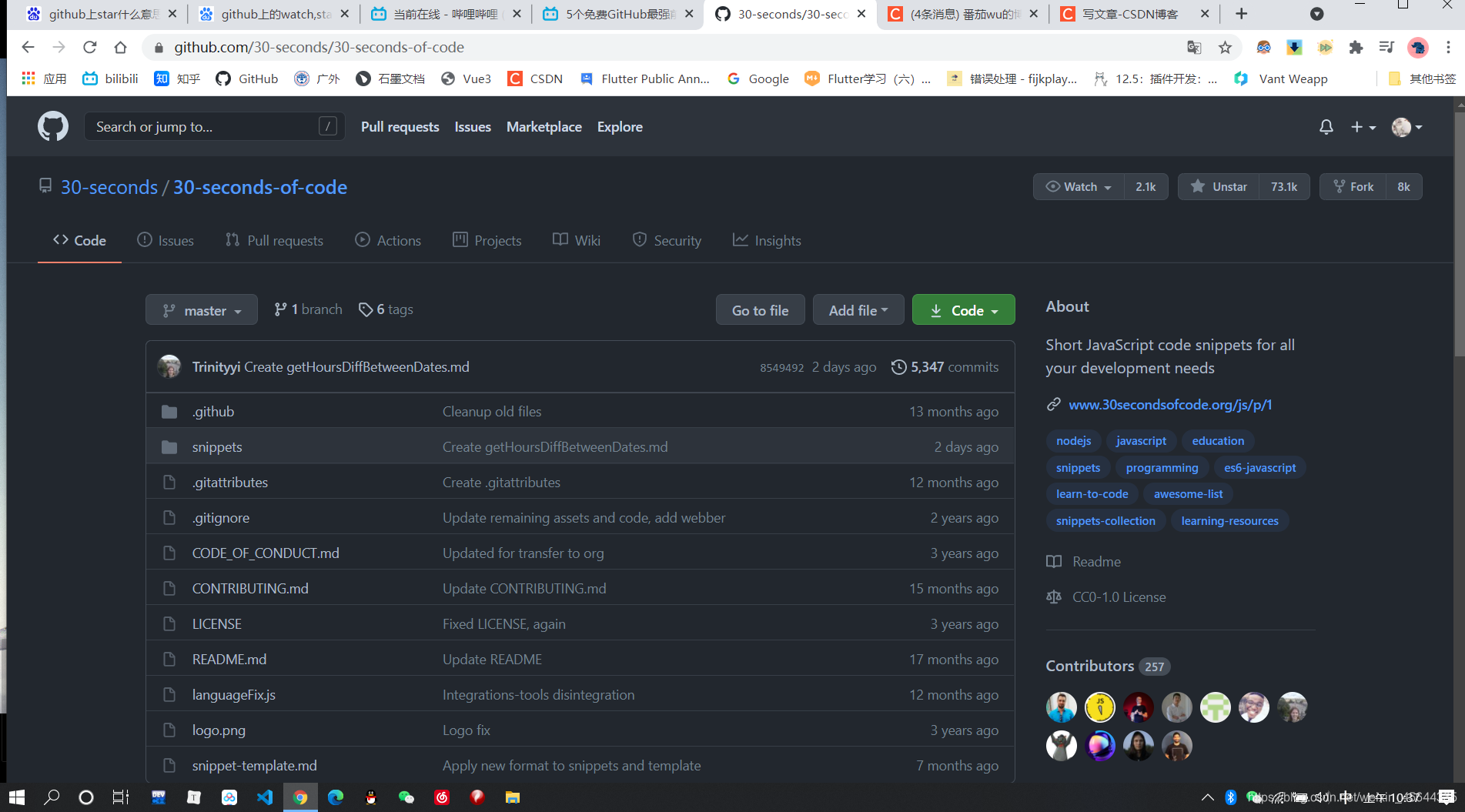Open the Vue3 bookmark
1465x812 pixels.
pos(467,79)
